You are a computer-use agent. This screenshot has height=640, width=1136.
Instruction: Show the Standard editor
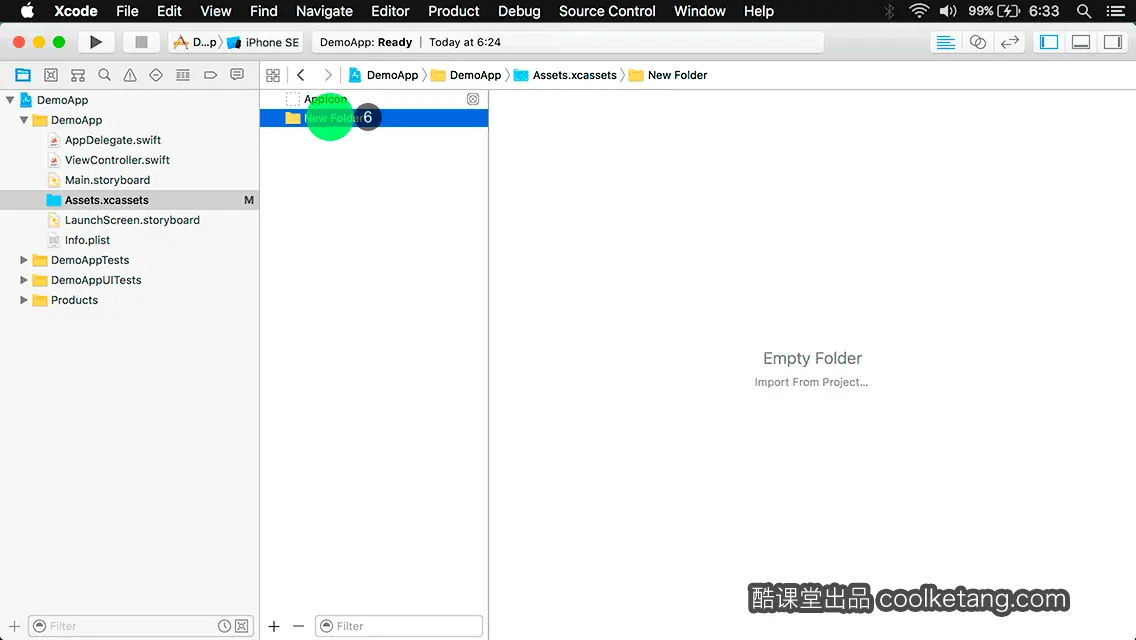[x=945, y=42]
